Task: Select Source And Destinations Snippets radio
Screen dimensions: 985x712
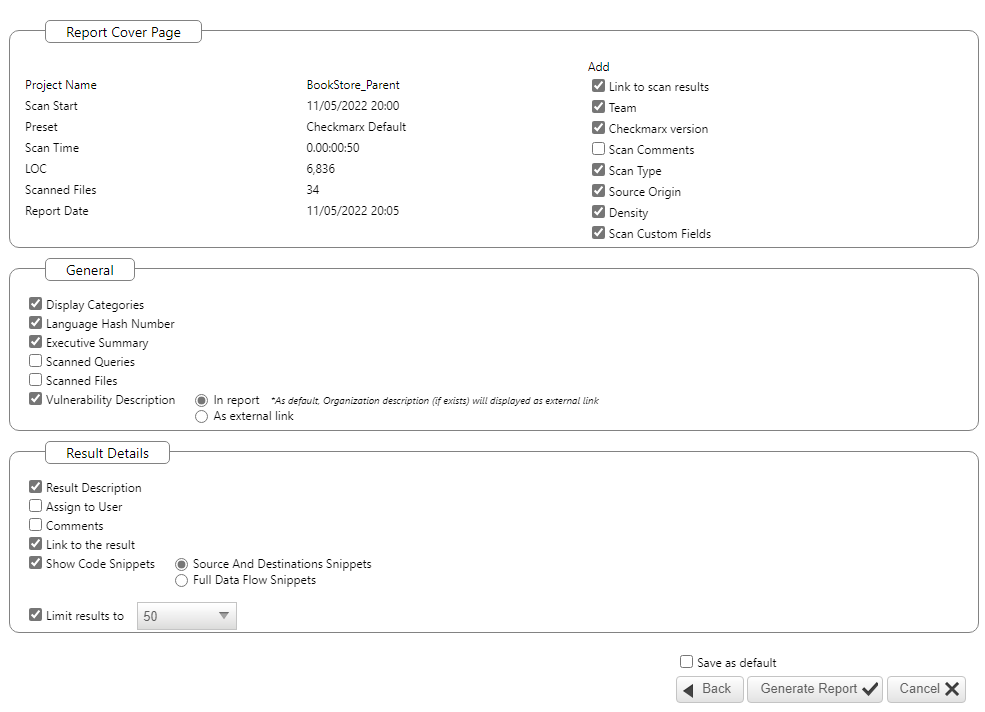Action: click(x=181, y=564)
